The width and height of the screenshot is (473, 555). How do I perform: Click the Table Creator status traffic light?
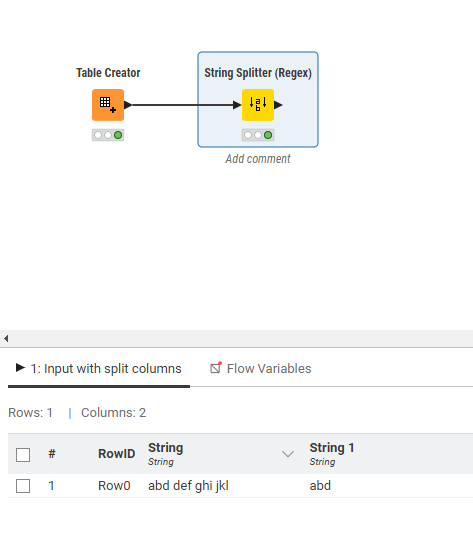click(x=108, y=135)
